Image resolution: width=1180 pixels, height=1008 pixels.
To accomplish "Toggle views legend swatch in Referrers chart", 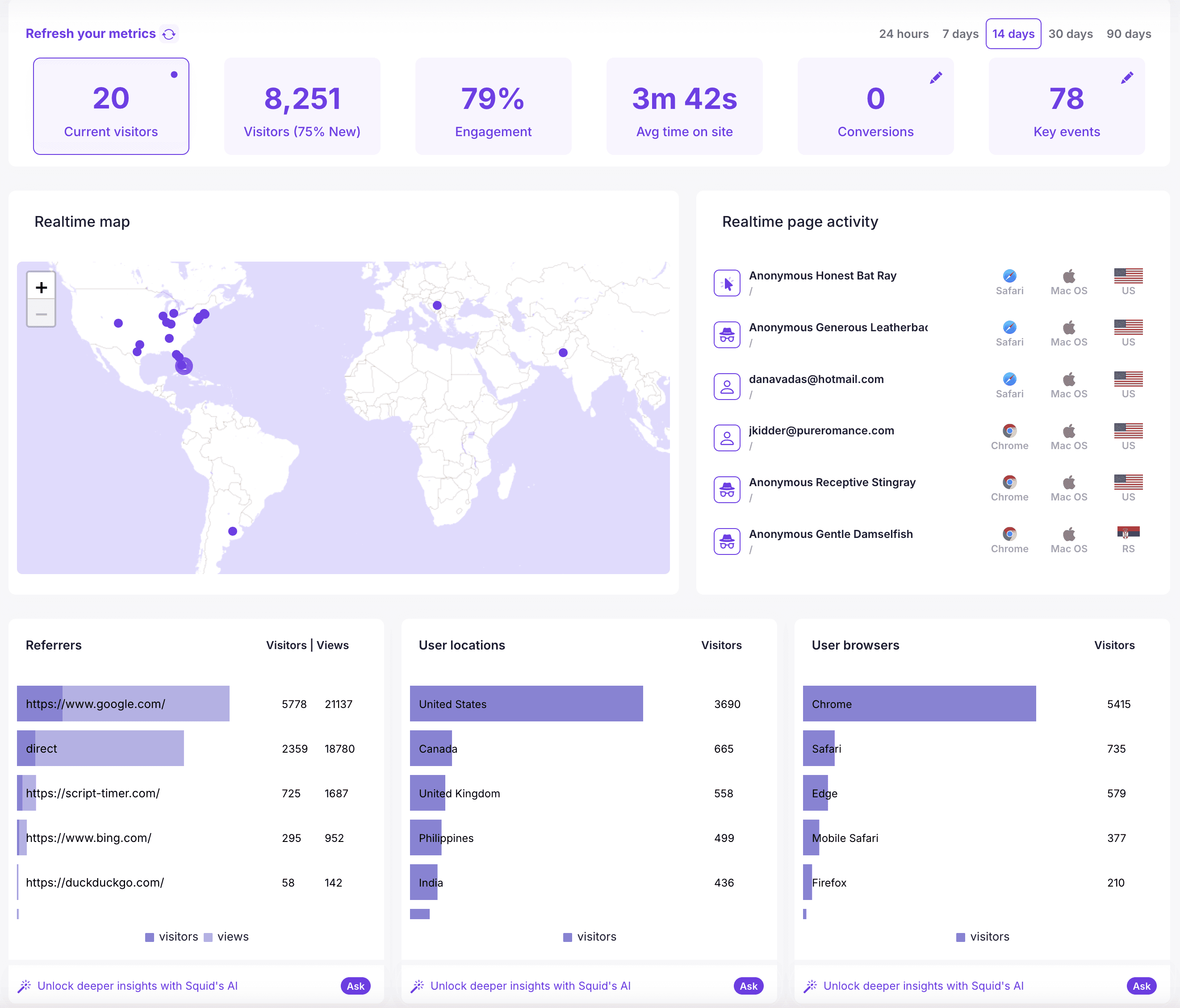I will tap(208, 937).
